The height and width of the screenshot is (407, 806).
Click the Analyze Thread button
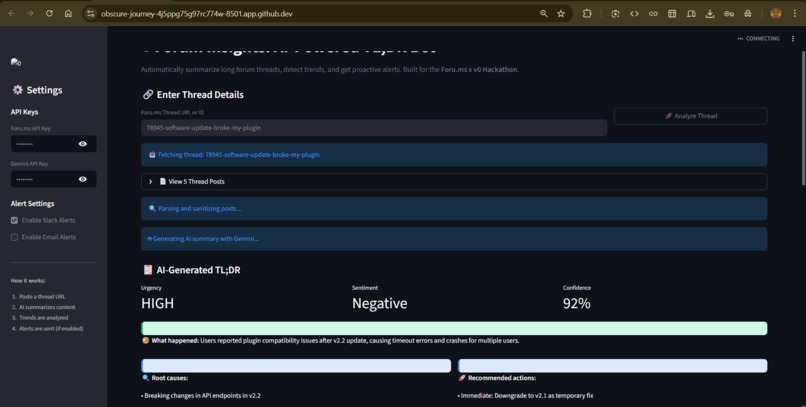click(690, 116)
